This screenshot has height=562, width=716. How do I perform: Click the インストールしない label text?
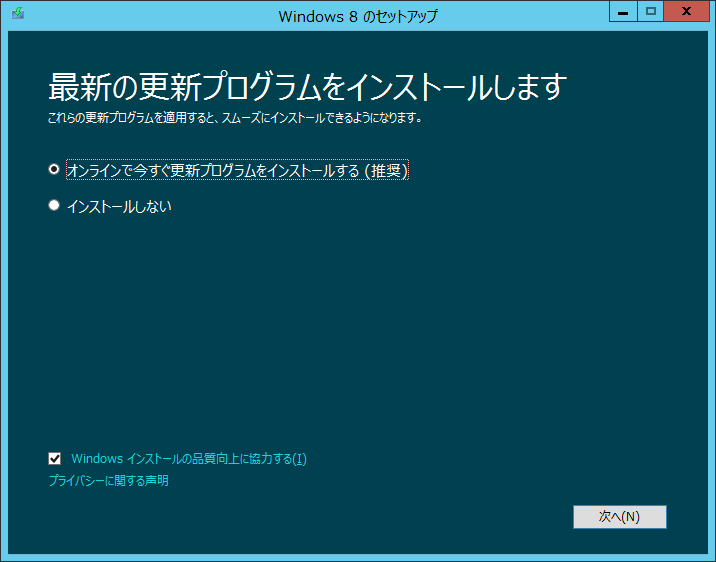[x=119, y=207]
